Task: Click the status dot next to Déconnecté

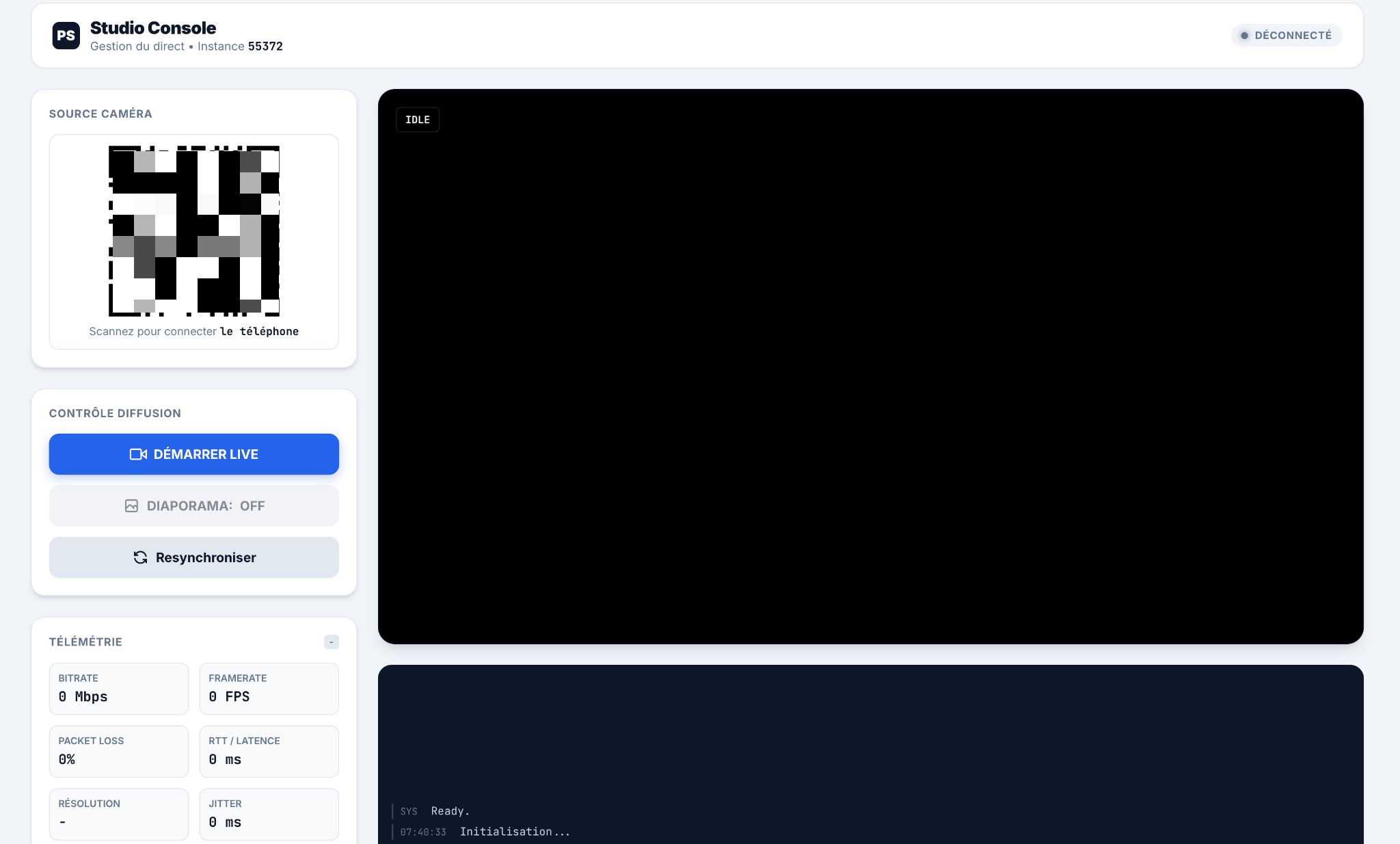Action: (x=1246, y=36)
